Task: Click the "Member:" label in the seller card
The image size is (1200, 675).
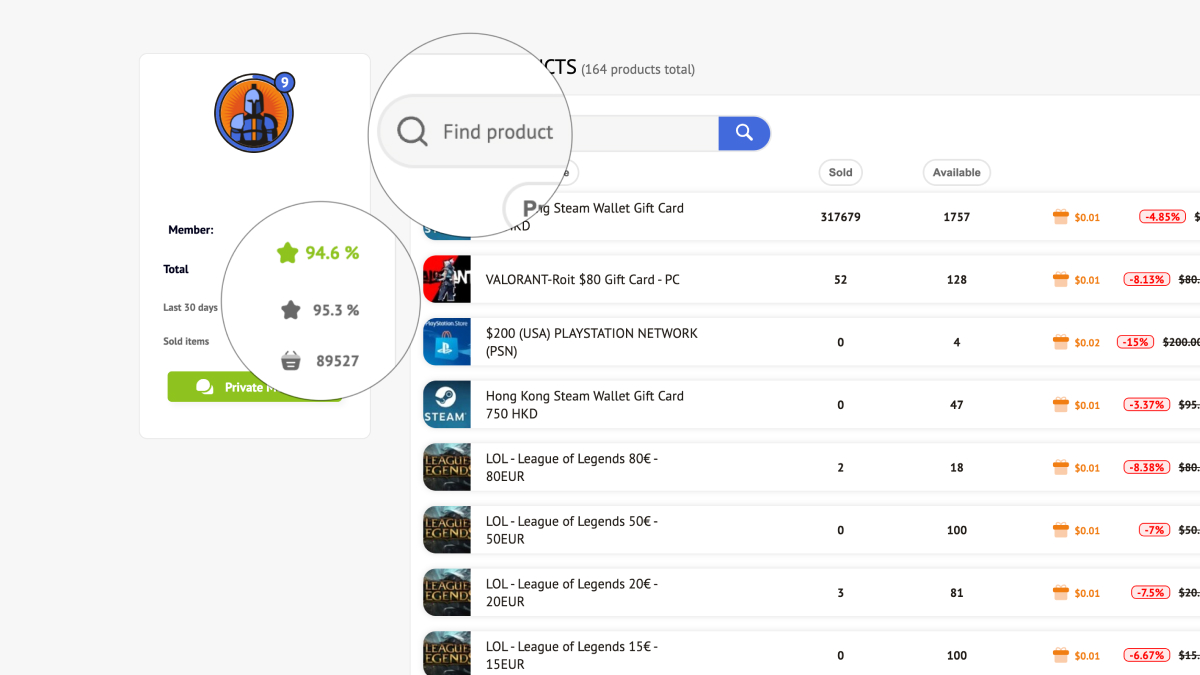Action: [x=191, y=230]
